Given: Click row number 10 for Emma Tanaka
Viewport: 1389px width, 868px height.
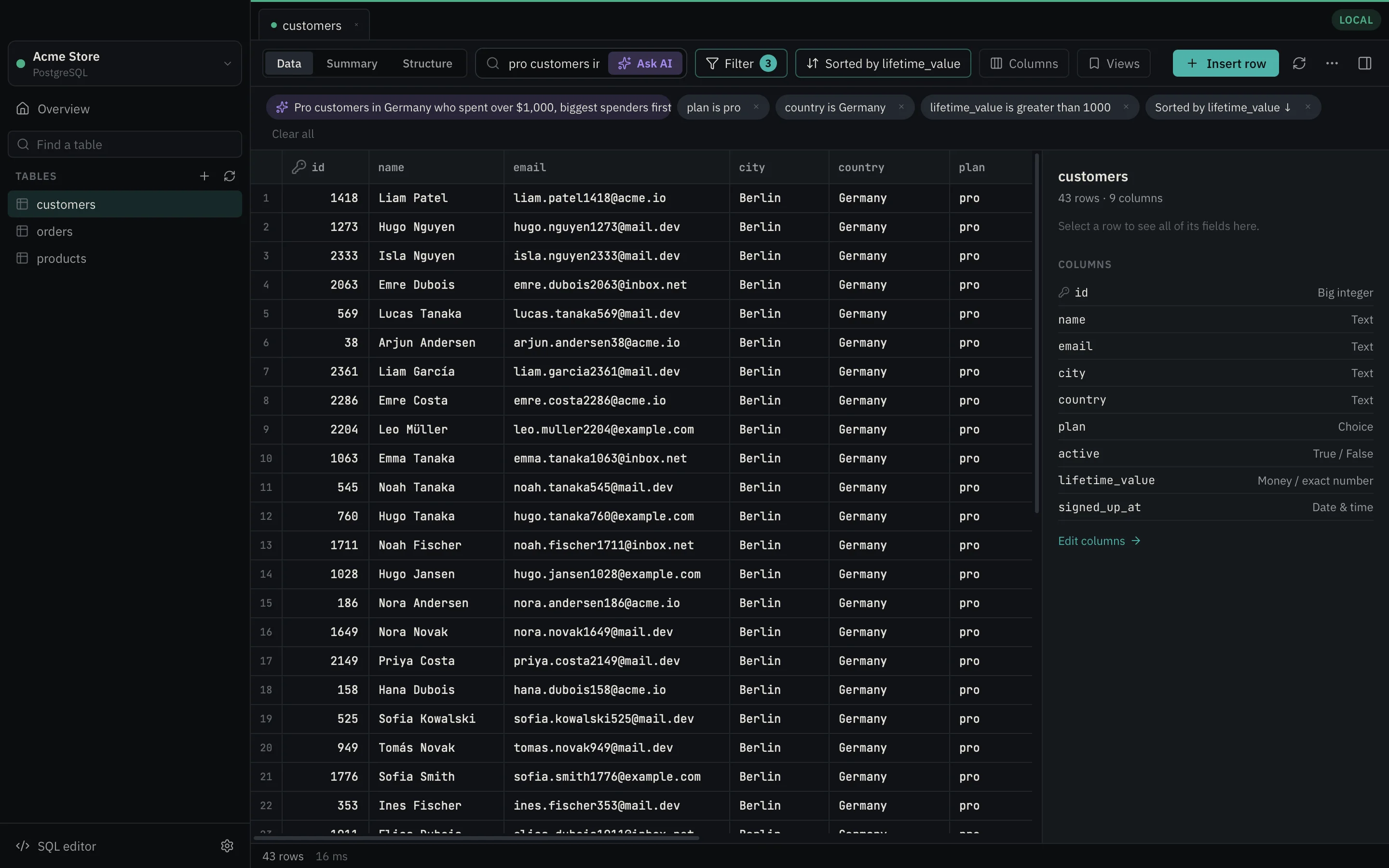Looking at the screenshot, I should pos(266,458).
